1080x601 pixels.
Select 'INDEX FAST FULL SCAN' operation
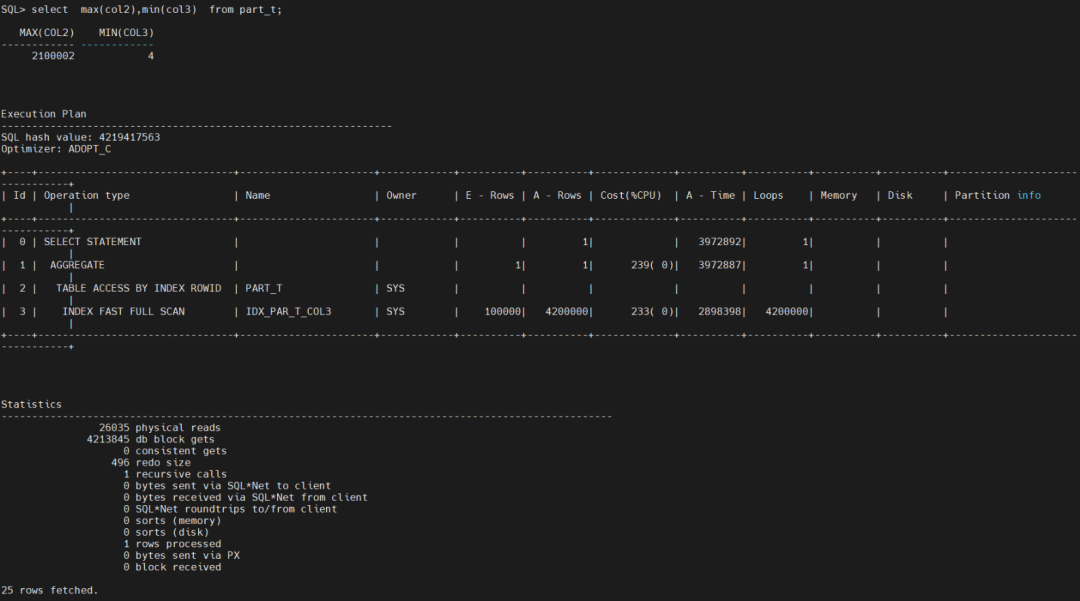123,312
